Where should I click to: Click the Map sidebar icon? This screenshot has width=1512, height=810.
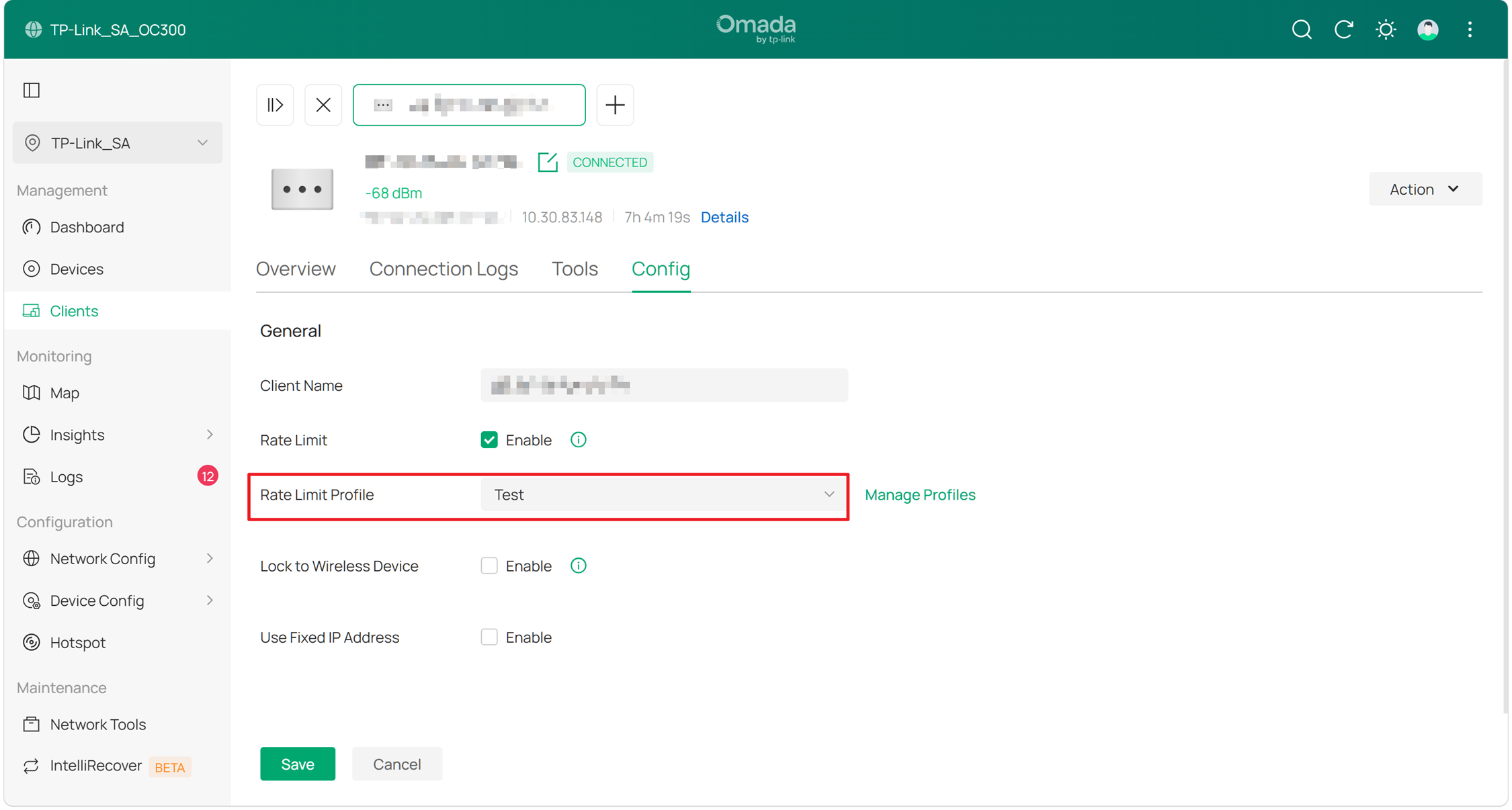pos(32,392)
